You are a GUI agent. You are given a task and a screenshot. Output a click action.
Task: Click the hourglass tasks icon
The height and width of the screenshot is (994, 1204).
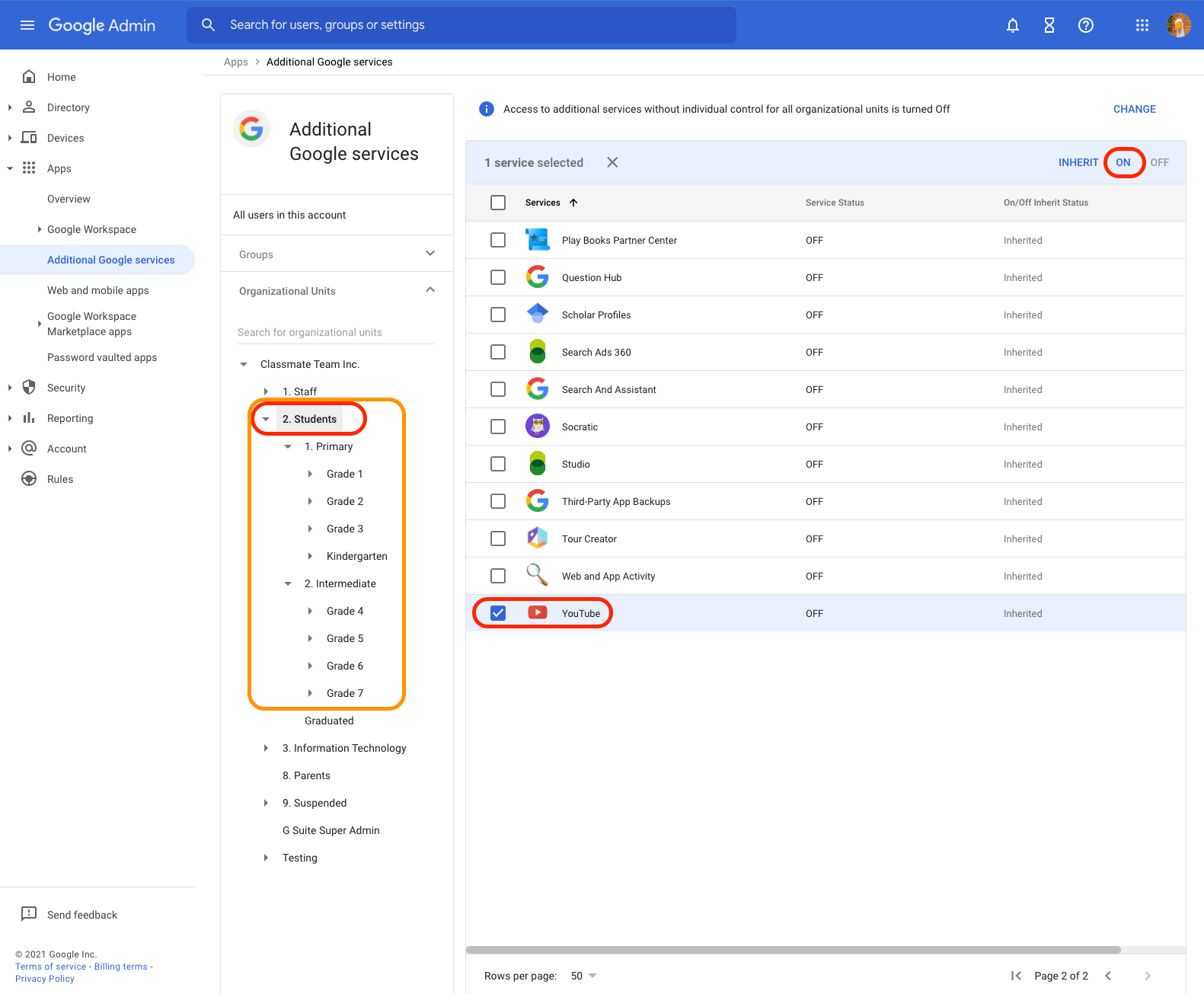click(1049, 25)
